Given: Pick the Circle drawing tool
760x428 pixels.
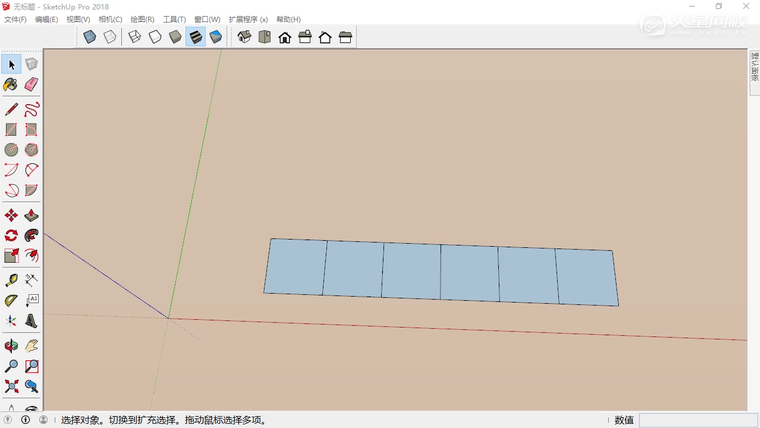Looking at the screenshot, I should [x=11, y=149].
